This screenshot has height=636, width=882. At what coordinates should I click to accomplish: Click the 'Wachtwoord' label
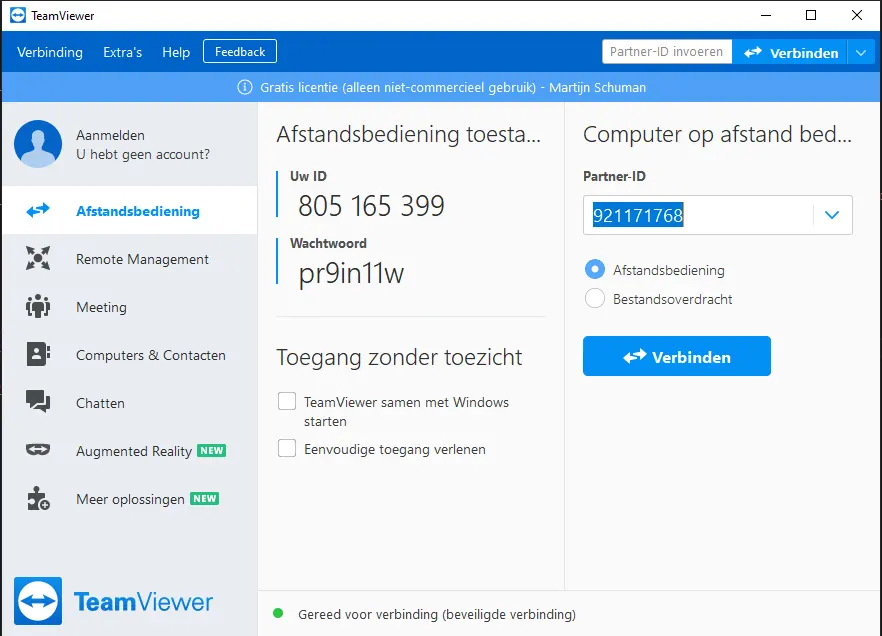point(328,243)
